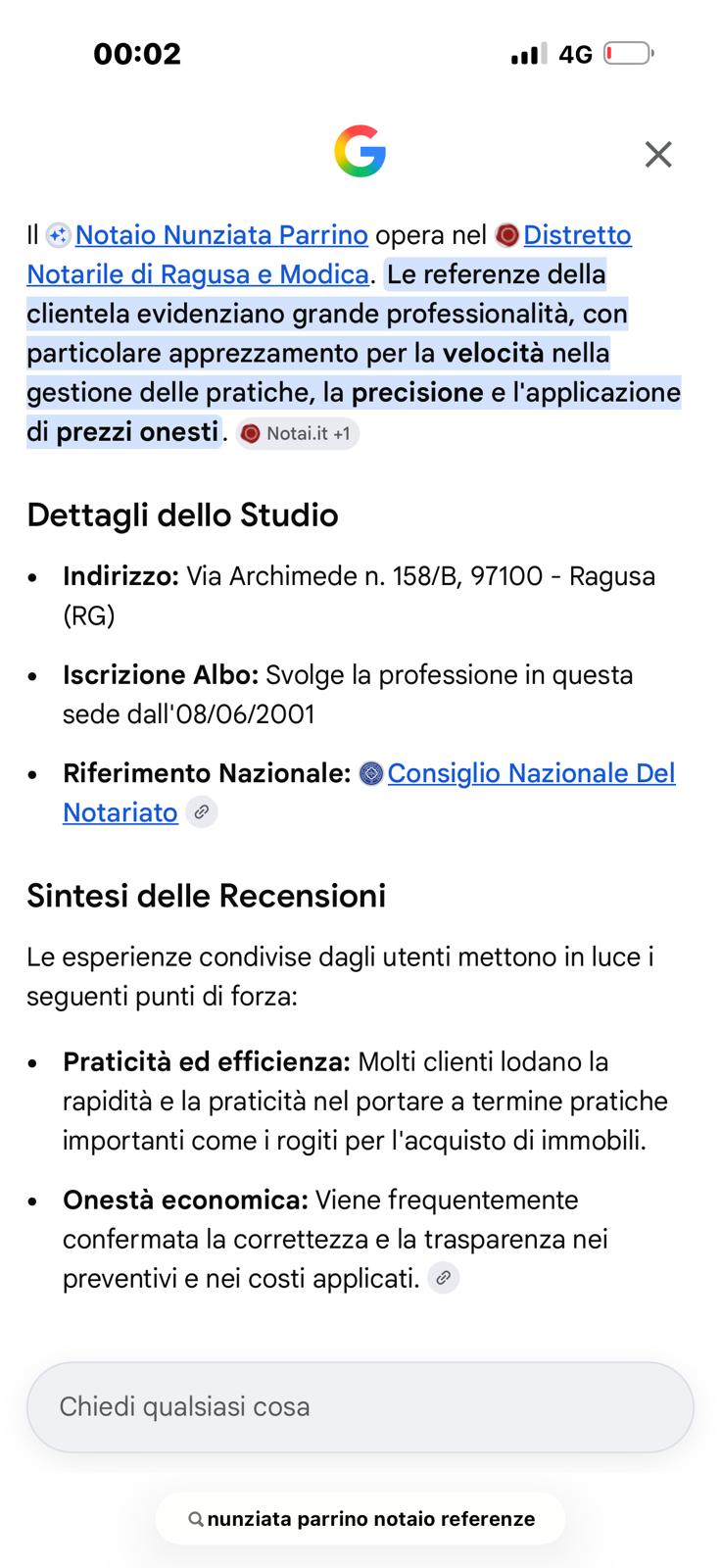Open the Notai.it +1 source chip
This screenshot has height=1568, width=721.
pos(298,433)
